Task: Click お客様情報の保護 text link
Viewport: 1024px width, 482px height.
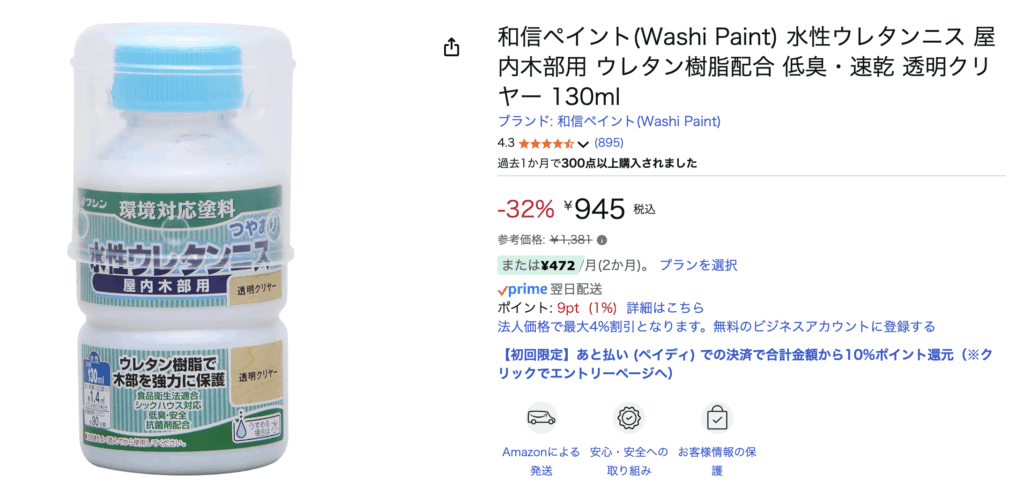Action: pos(717,461)
